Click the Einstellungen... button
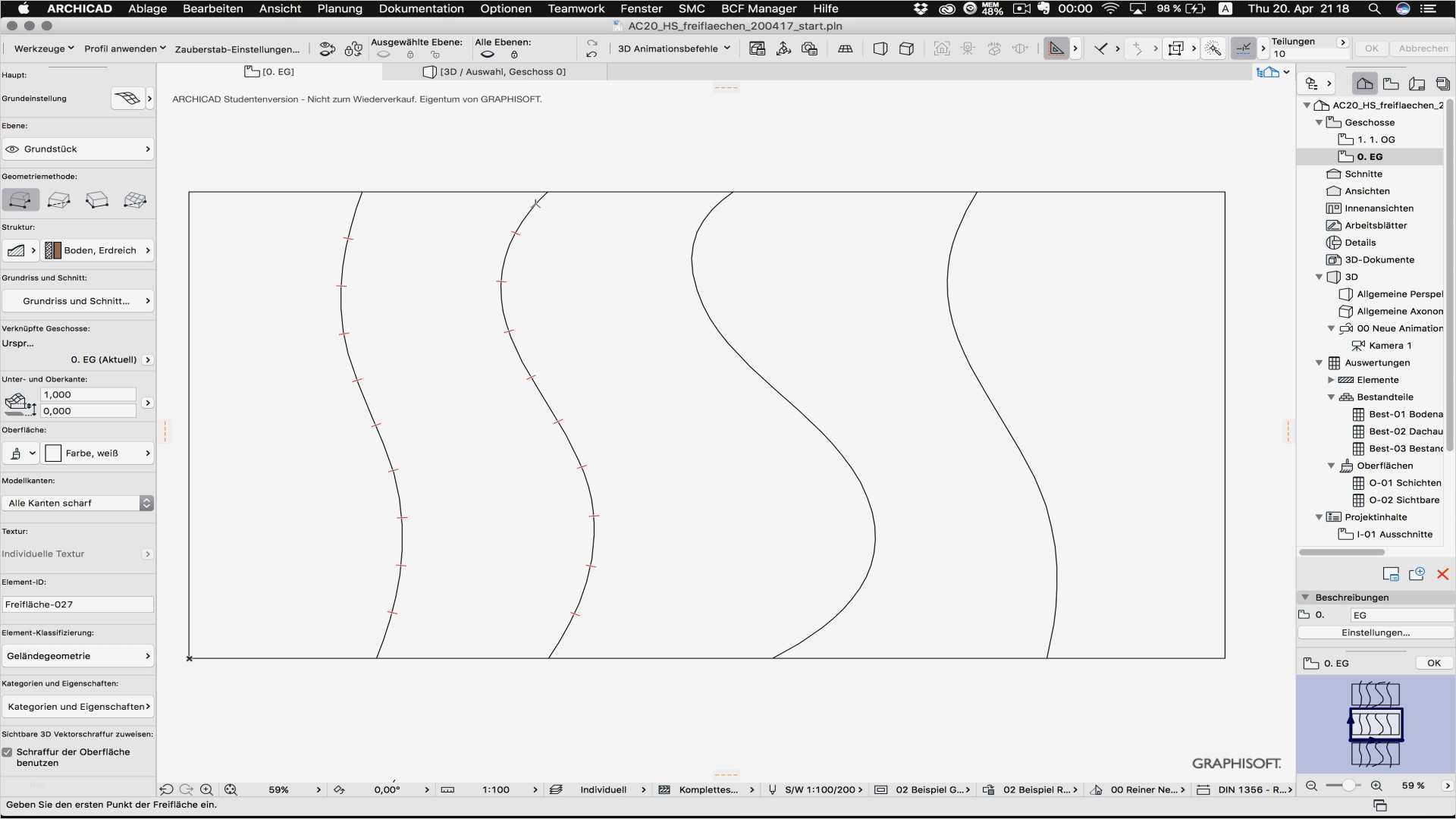Image resolution: width=1456 pixels, height=819 pixels. tap(1375, 632)
